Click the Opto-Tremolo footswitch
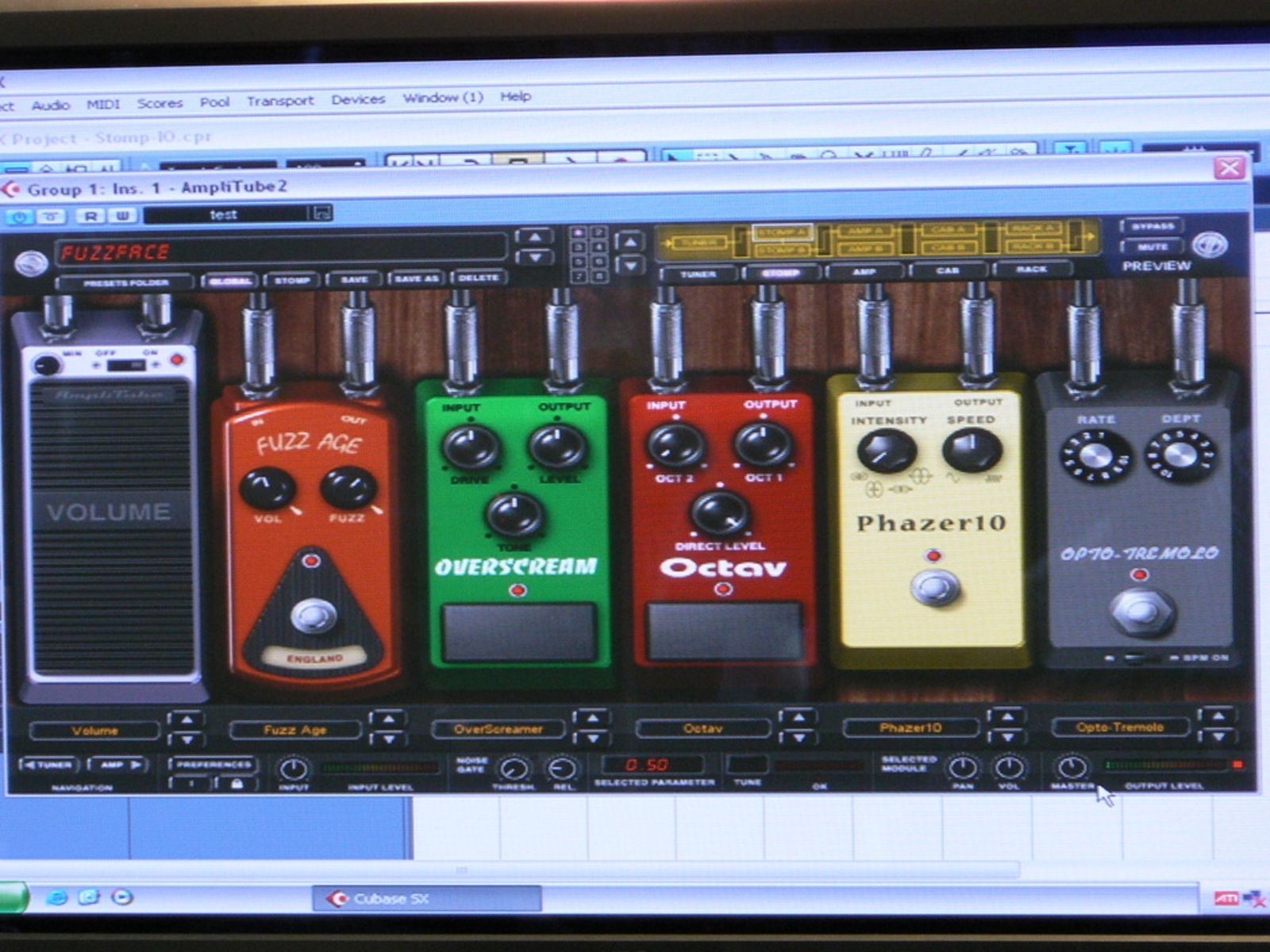This screenshot has height=952, width=1270. pyautogui.click(x=1142, y=612)
